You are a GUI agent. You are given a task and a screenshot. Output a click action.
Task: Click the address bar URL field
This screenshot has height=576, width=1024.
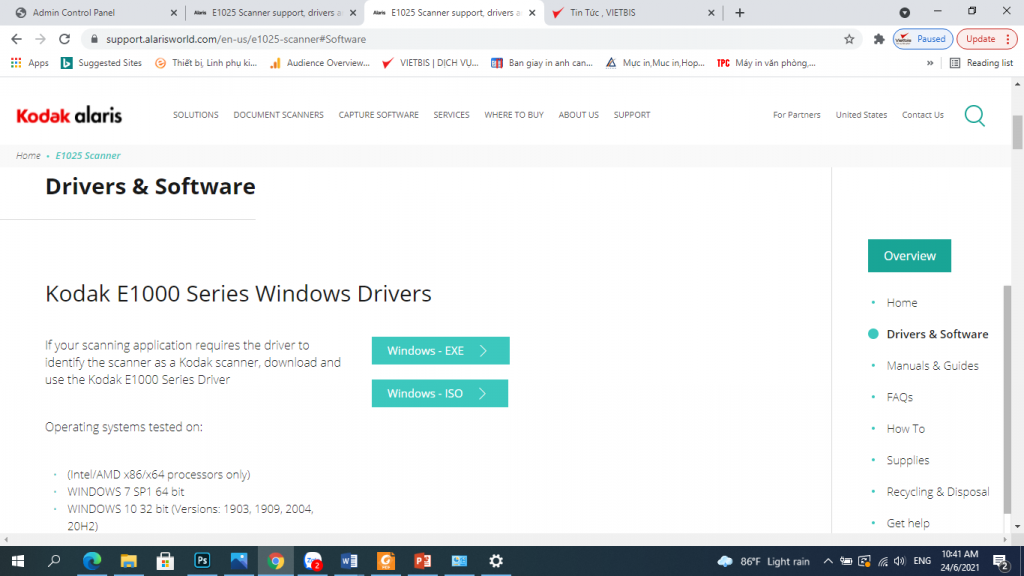point(450,39)
